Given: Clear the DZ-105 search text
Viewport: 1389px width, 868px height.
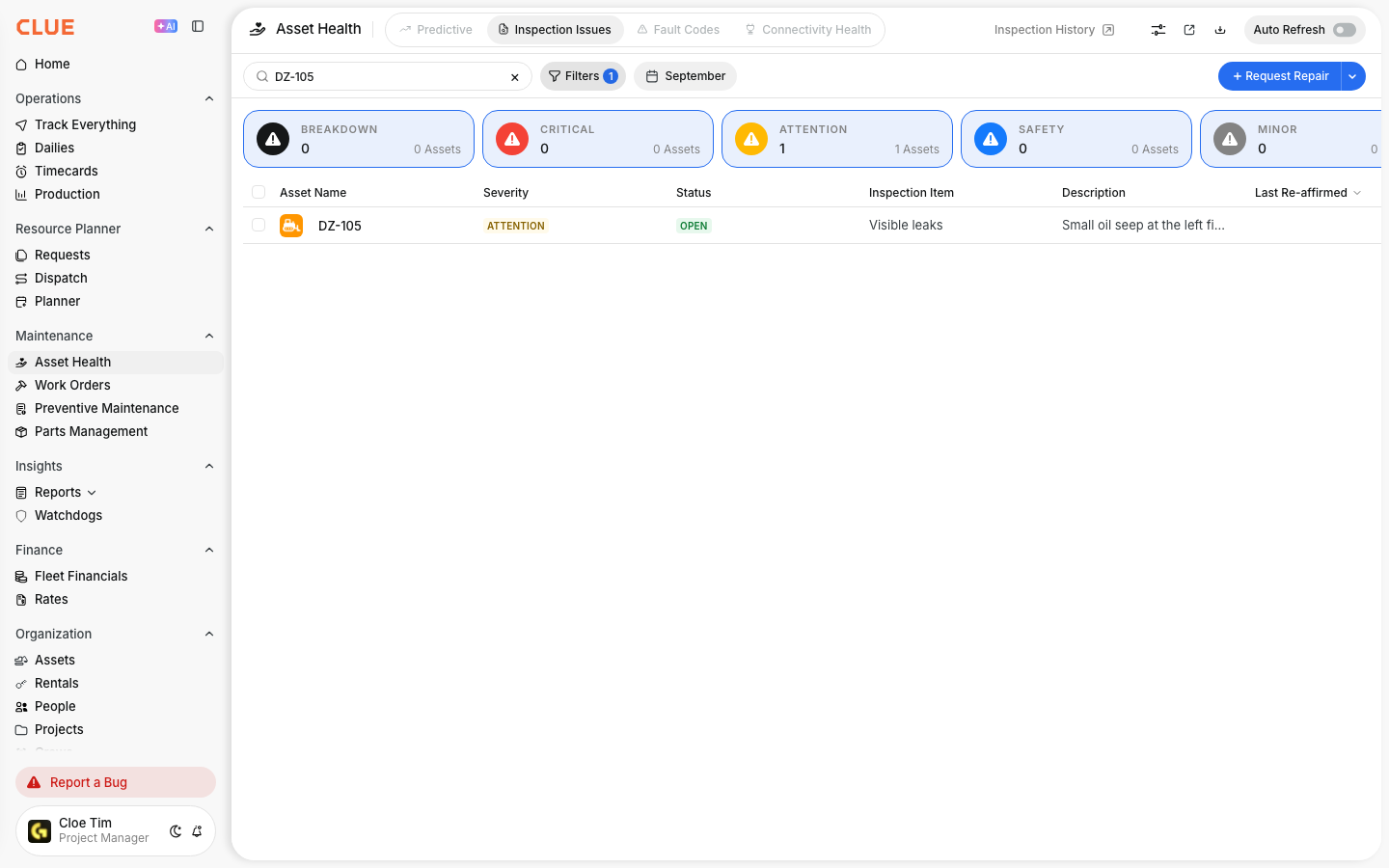Looking at the screenshot, I should point(515,77).
